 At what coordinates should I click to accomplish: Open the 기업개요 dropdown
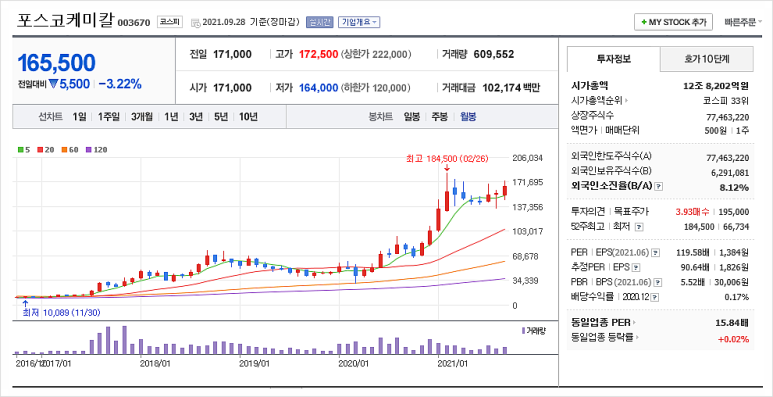click(x=358, y=22)
